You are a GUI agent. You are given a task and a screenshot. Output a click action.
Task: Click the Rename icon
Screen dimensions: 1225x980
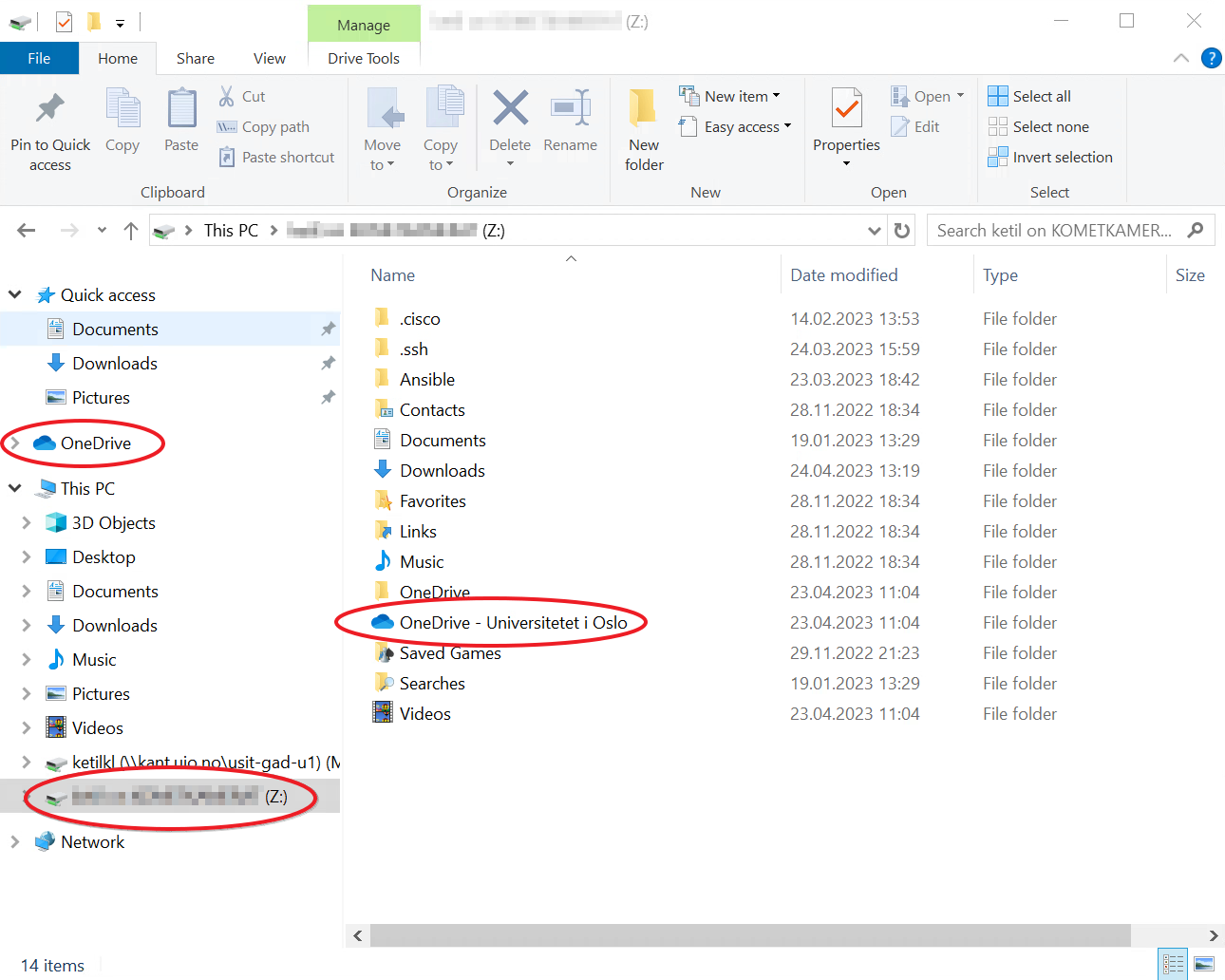tap(571, 107)
